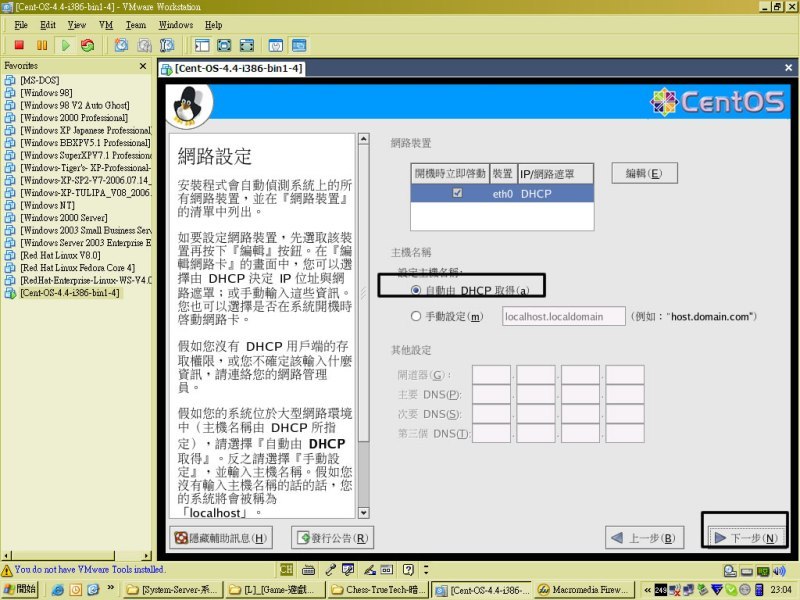800x600 pixels.
Task: Select [Red Hat Linux Fedora Core 4] favorite
Action: [x=78, y=268]
